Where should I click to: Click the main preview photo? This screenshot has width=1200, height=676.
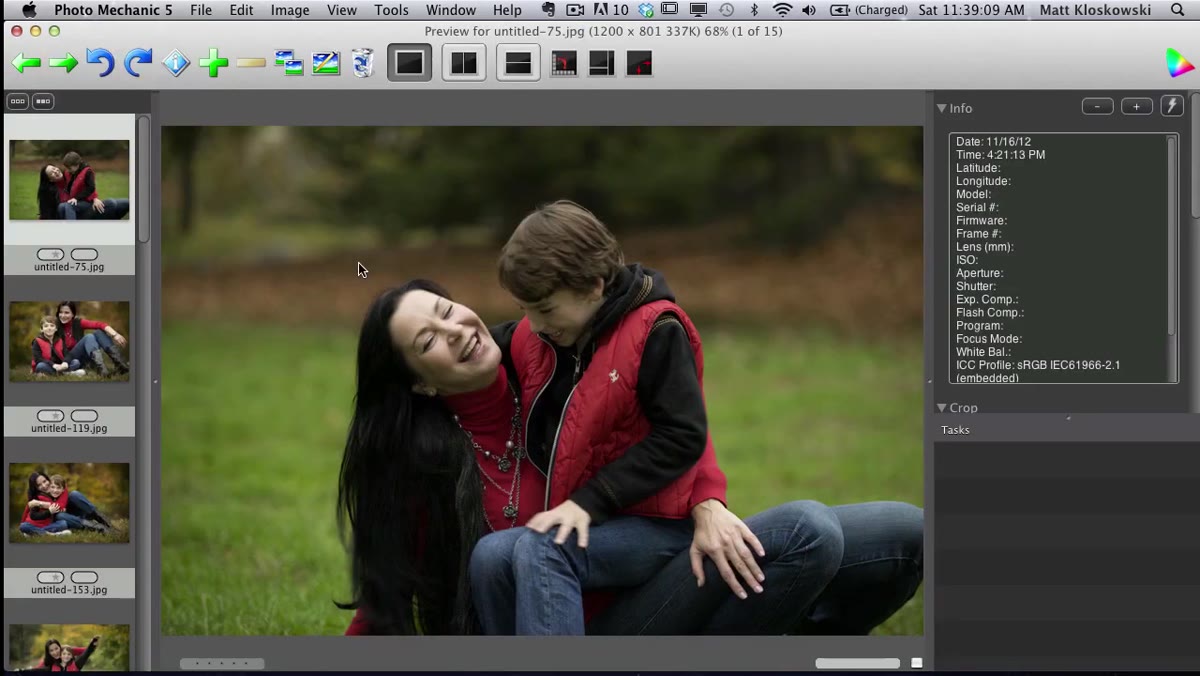click(x=542, y=380)
